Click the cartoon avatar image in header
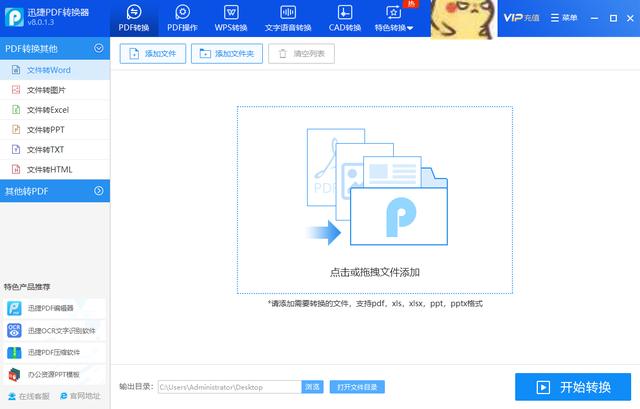Viewport: 640px width, 409px height. pyautogui.click(x=464, y=19)
